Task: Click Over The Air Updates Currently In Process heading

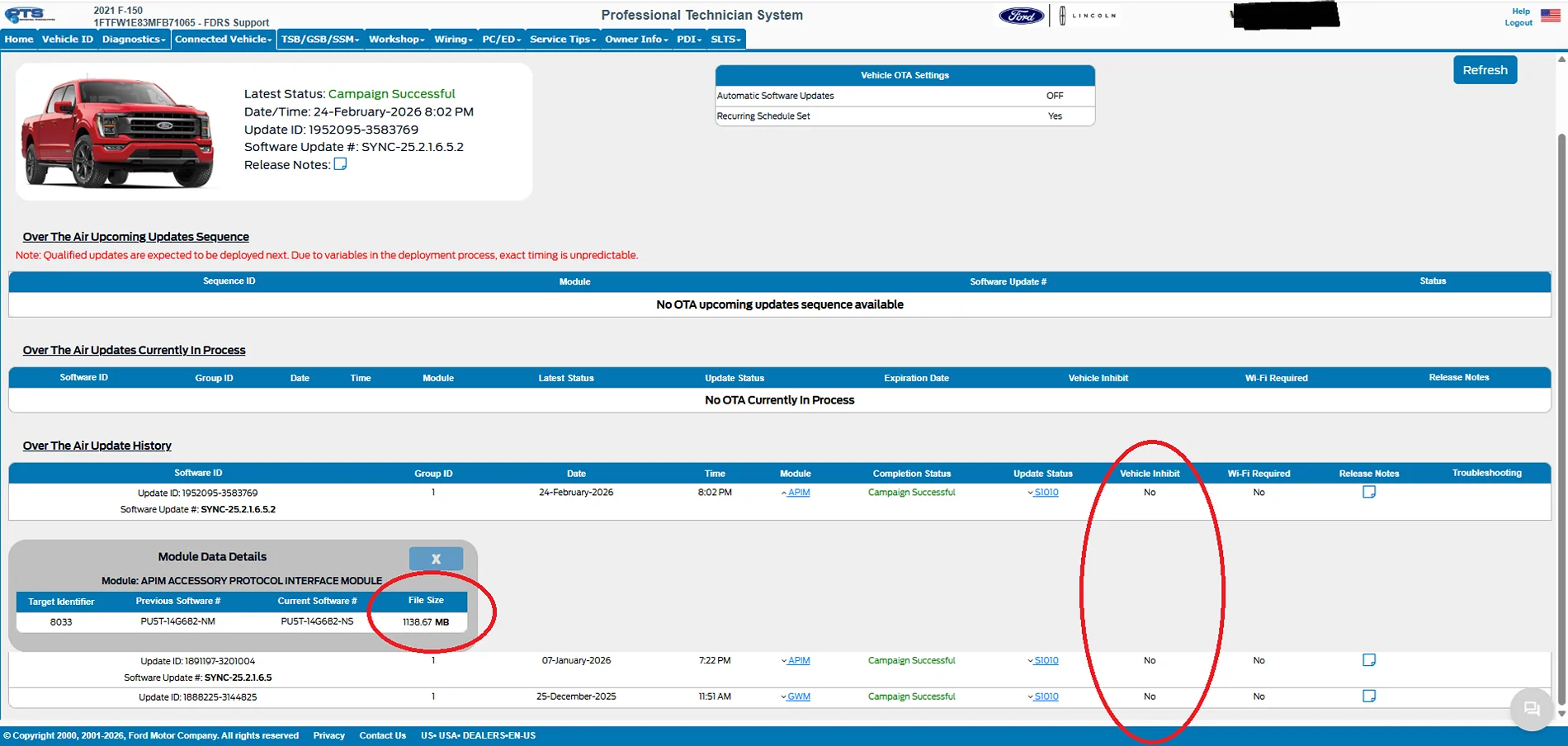Action: pos(135,350)
